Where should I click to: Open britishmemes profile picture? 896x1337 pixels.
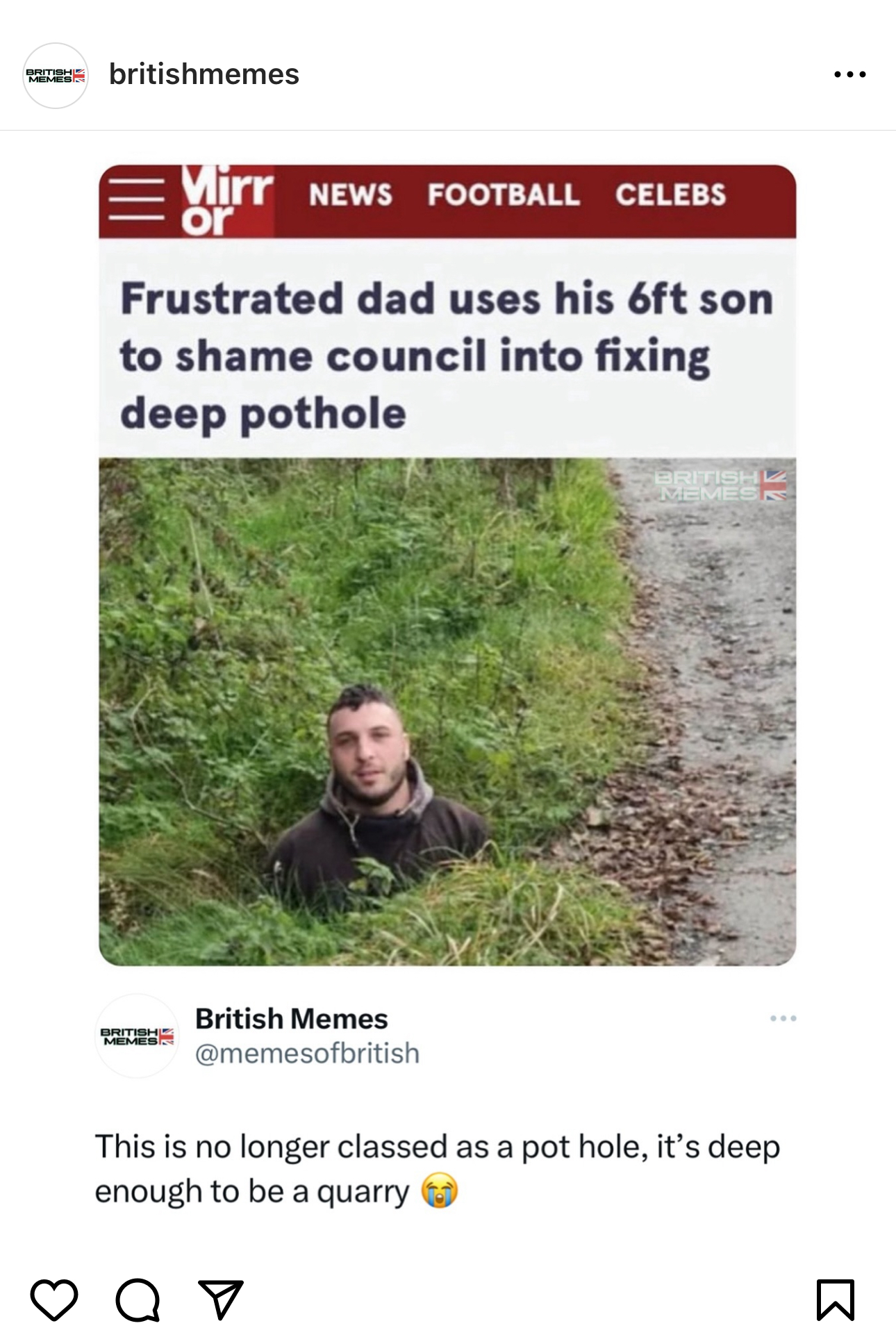click(56, 75)
